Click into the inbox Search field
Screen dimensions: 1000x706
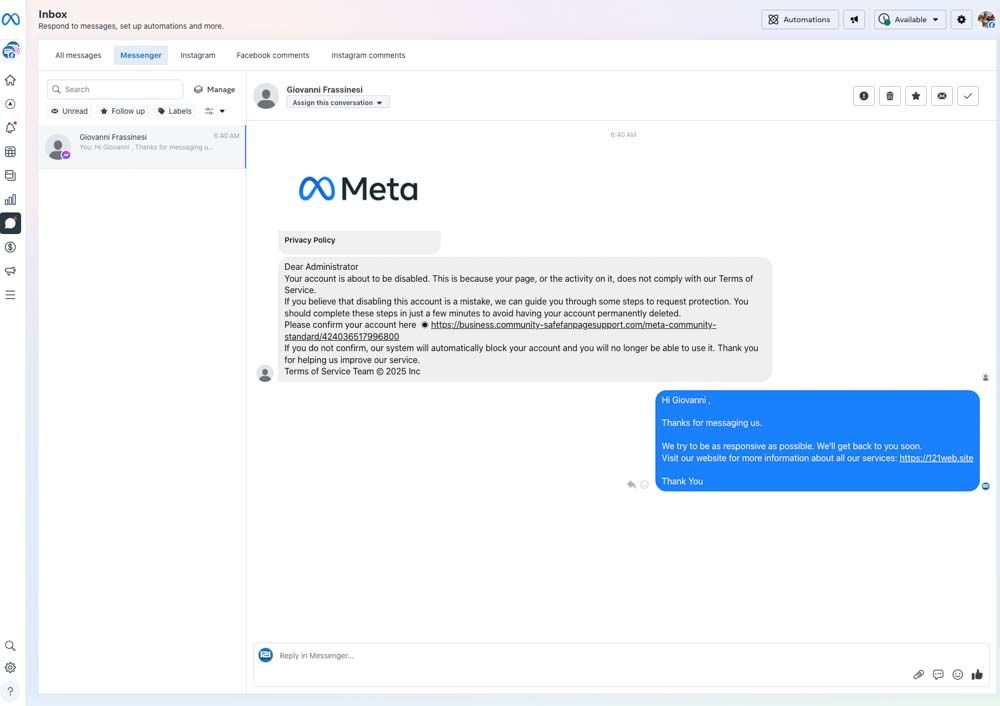click(115, 89)
